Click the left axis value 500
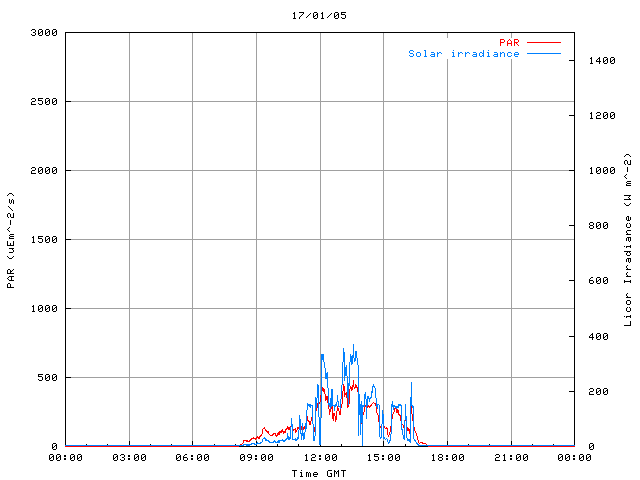The height and width of the screenshot is (480, 640). [47, 378]
